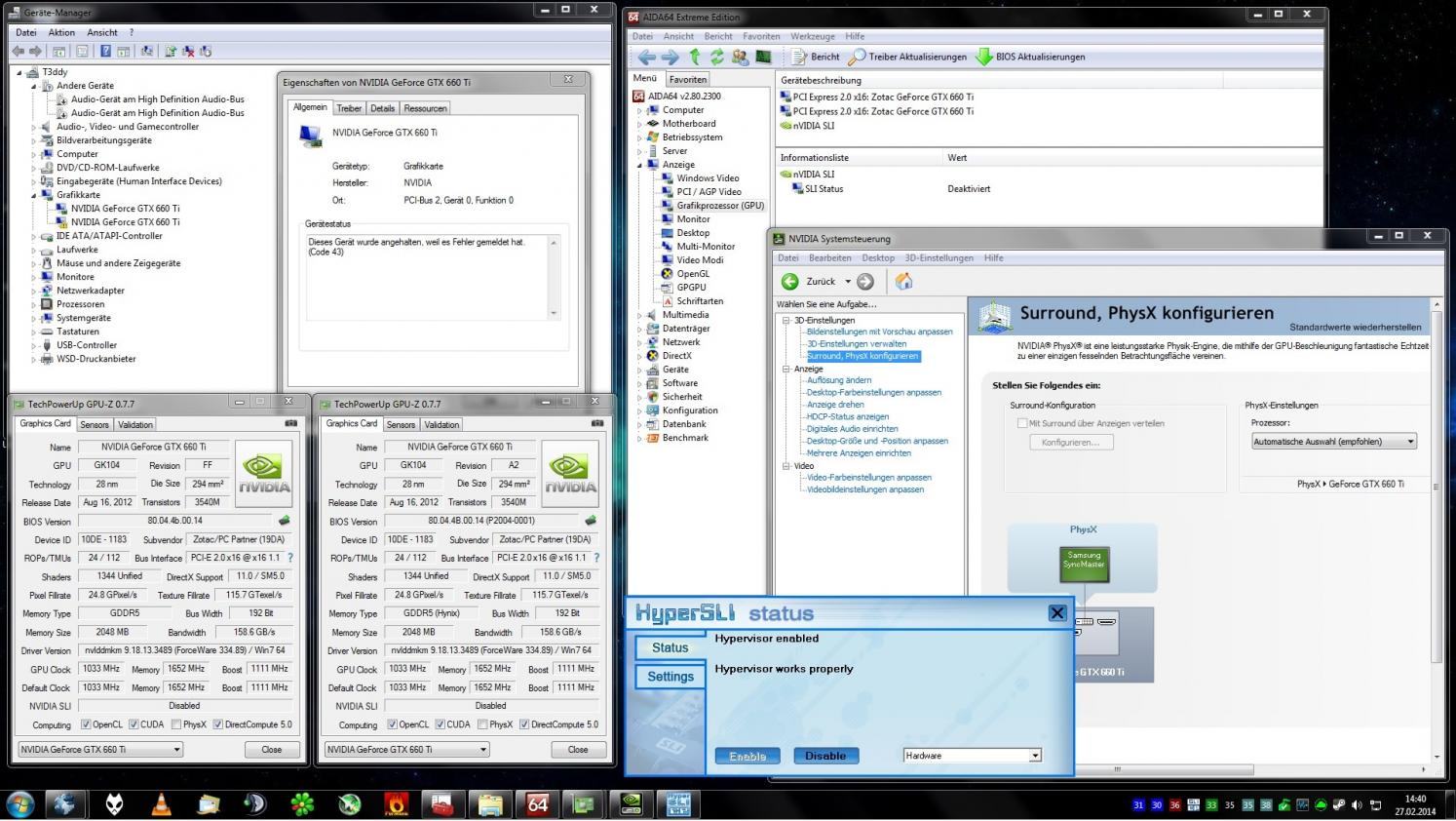Click camera screenshot icon in right GPU-Z window

click(597, 423)
